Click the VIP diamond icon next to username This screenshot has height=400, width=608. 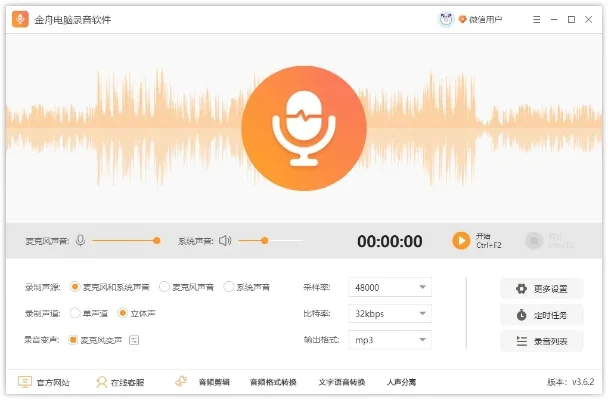pyautogui.click(x=463, y=19)
